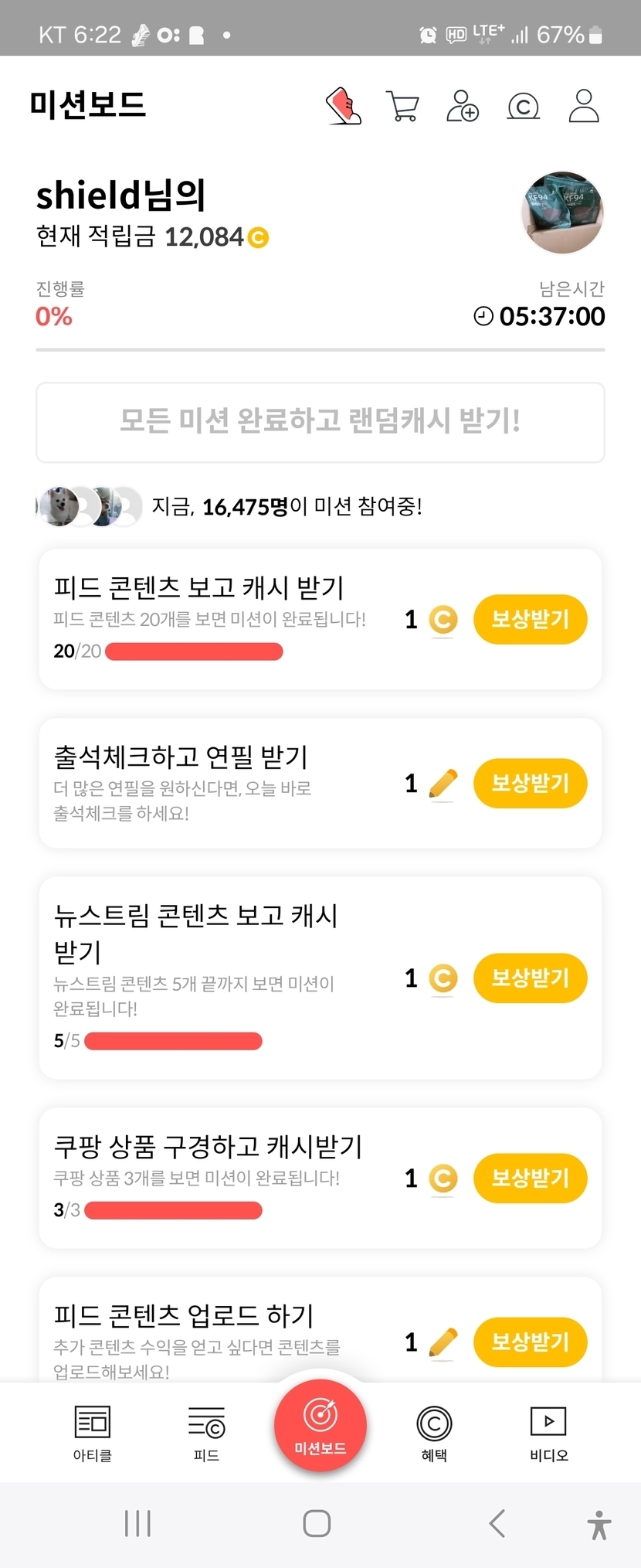Claim reward for 출석체크하고 연필 받기
The image size is (641, 1568).
[x=530, y=783]
